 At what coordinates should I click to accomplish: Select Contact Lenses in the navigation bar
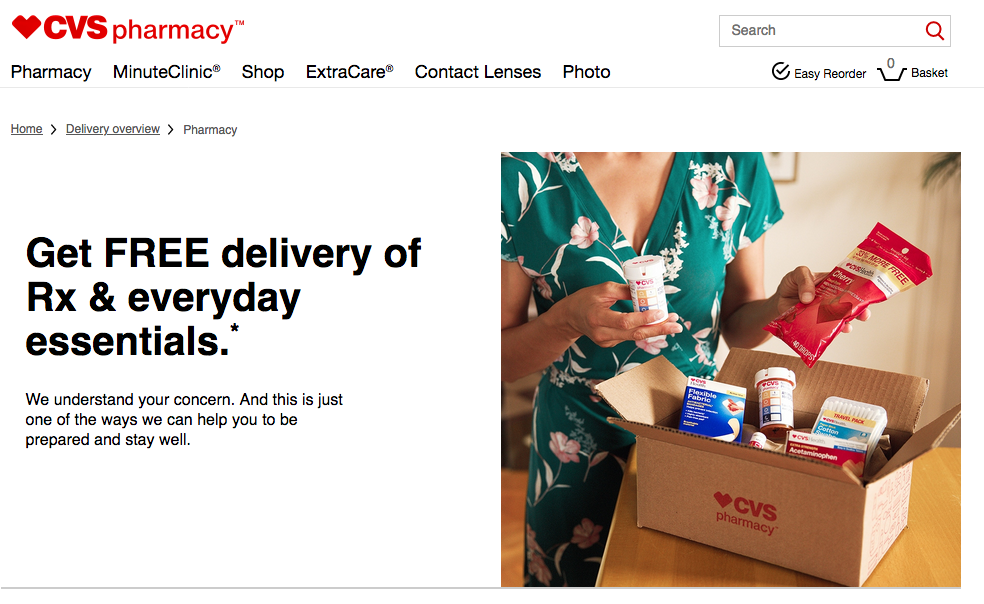[x=478, y=72]
